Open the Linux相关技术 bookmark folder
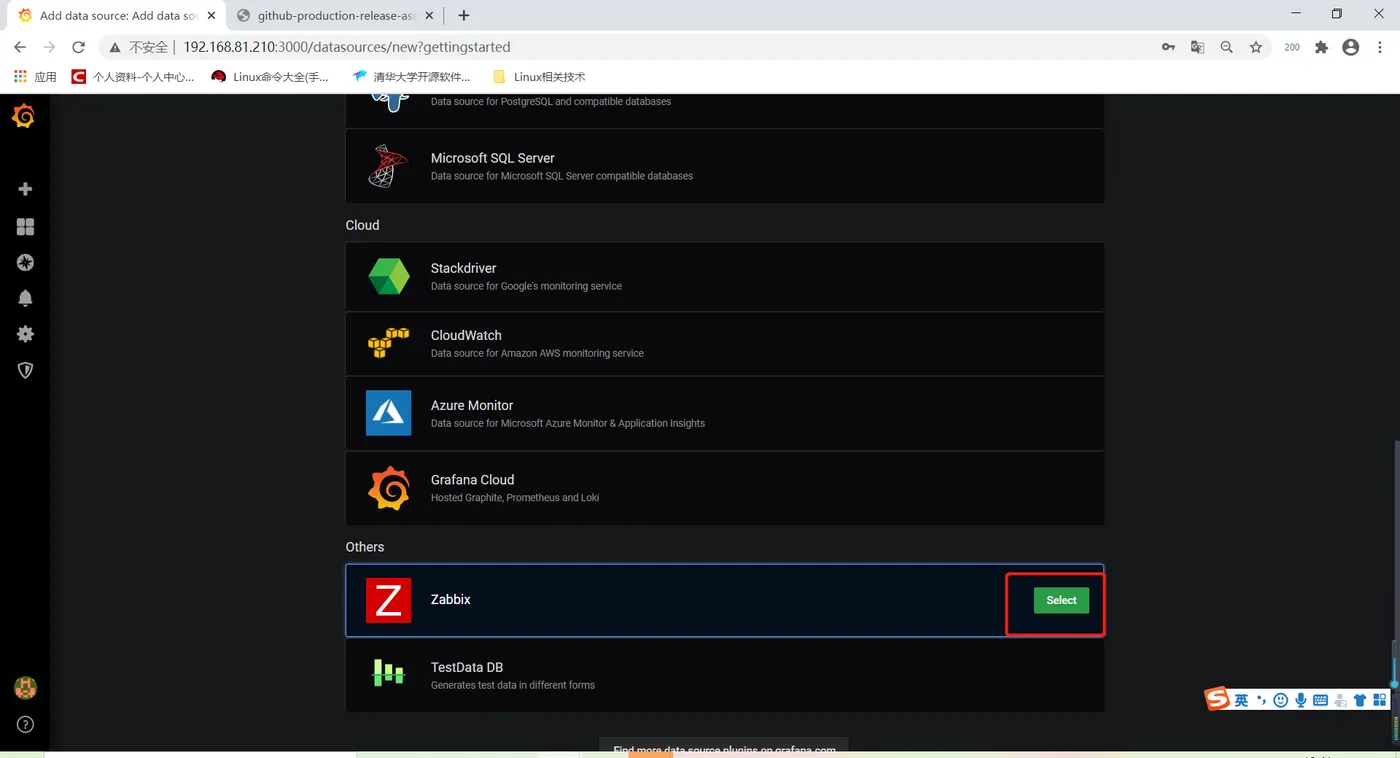The height and width of the screenshot is (758, 1400). (539, 76)
